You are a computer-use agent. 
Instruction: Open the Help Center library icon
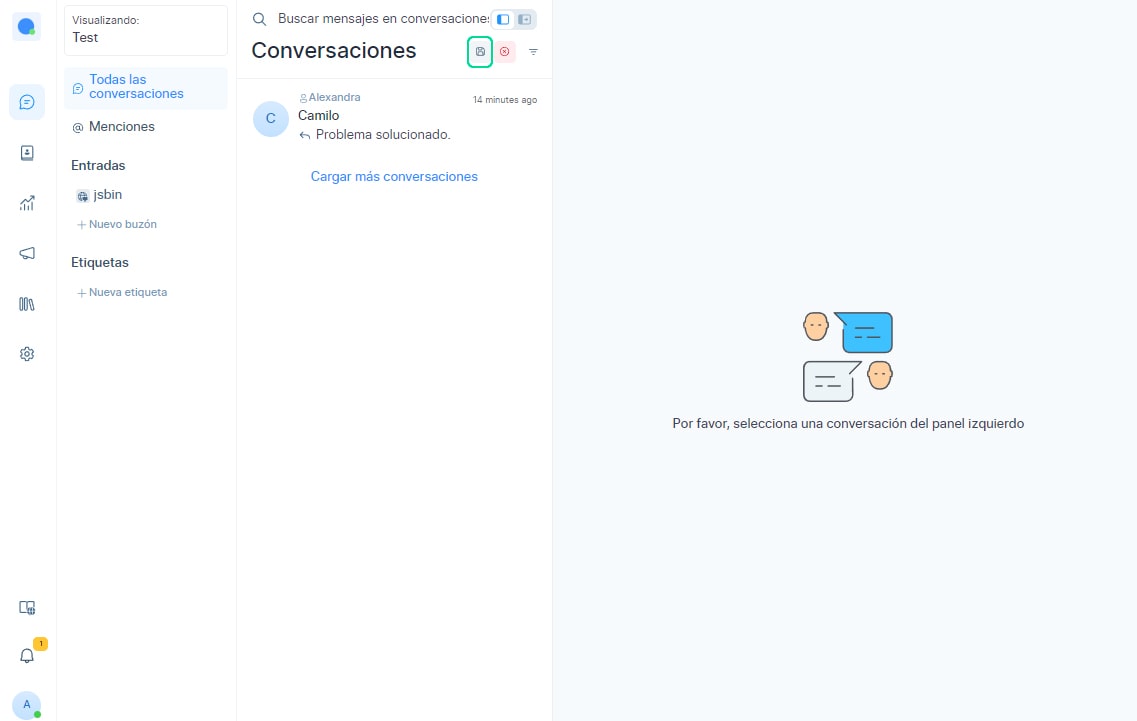pyautogui.click(x=27, y=303)
